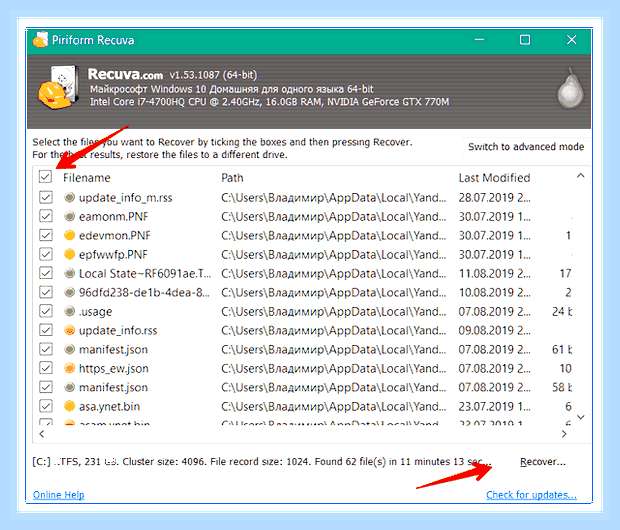The width and height of the screenshot is (620, 530).
Task: Click orange status dot of asa.ynet.bin
Action: pyautogui.click(x=70, y=406)
